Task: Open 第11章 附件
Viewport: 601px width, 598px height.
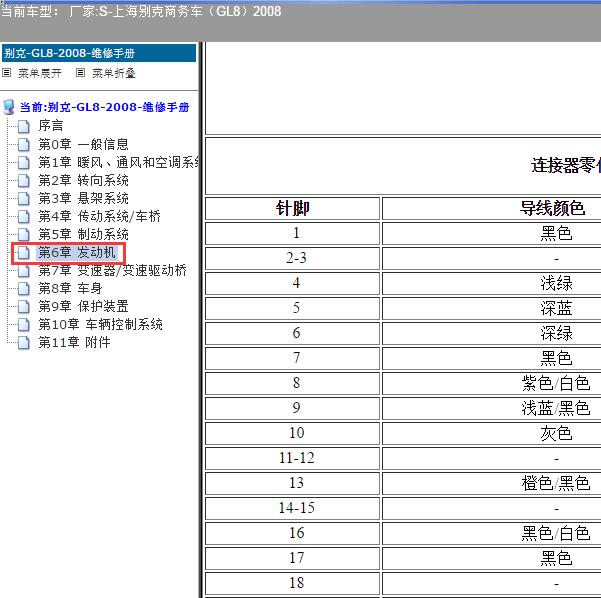Action: tap(74, 342)
